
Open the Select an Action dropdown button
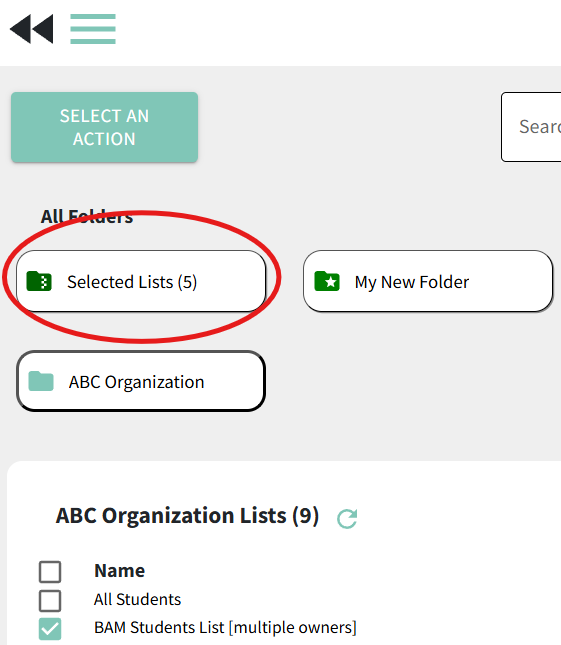coord(104,127)
